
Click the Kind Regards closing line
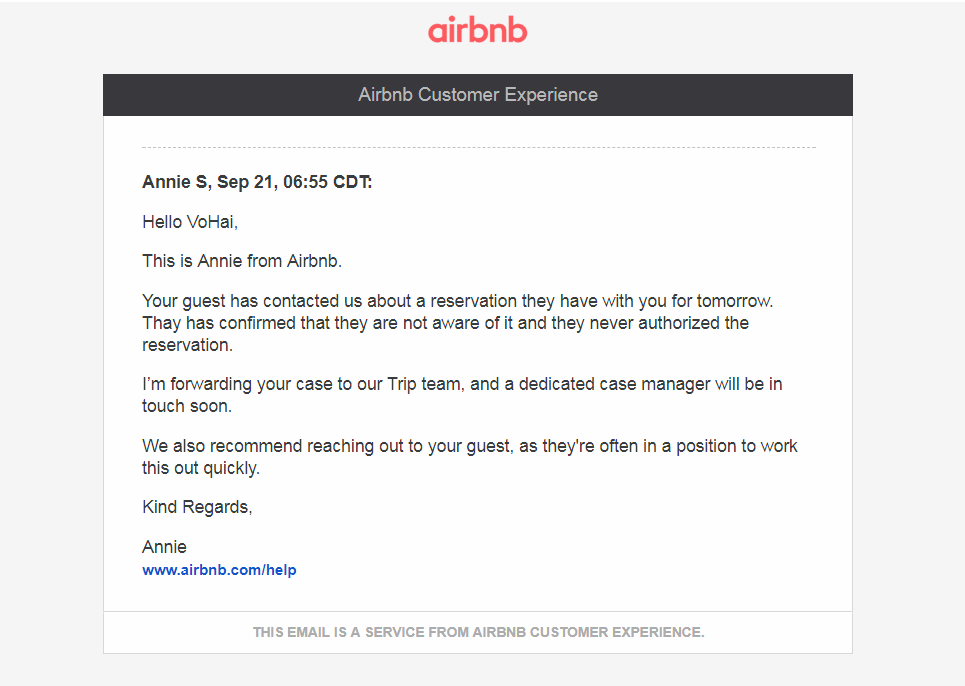pyautogui.click(x=197, y=507)
